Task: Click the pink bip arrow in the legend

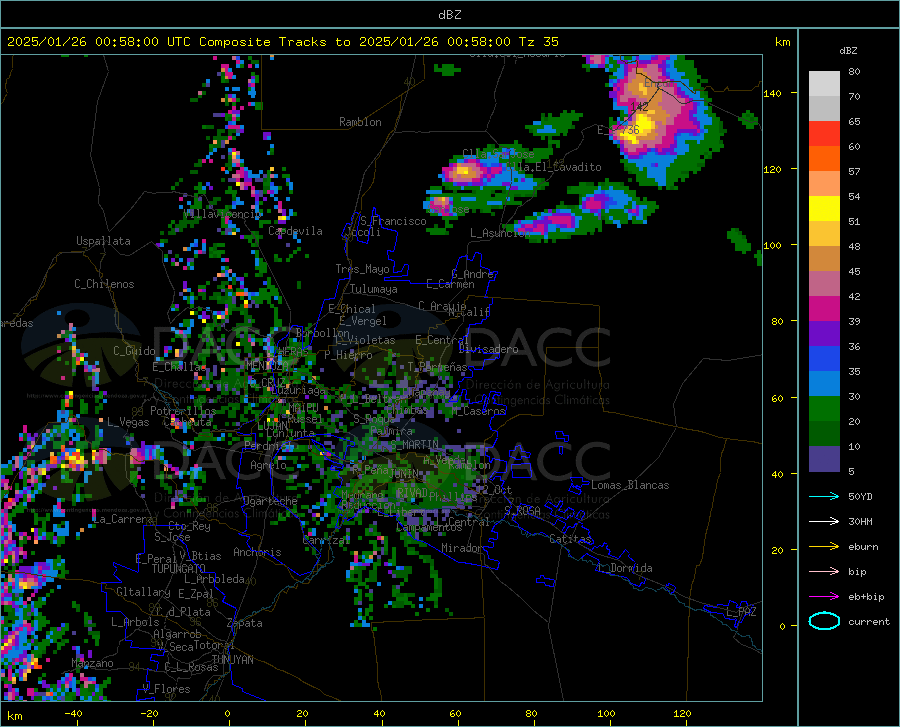Action: (824, 572)
